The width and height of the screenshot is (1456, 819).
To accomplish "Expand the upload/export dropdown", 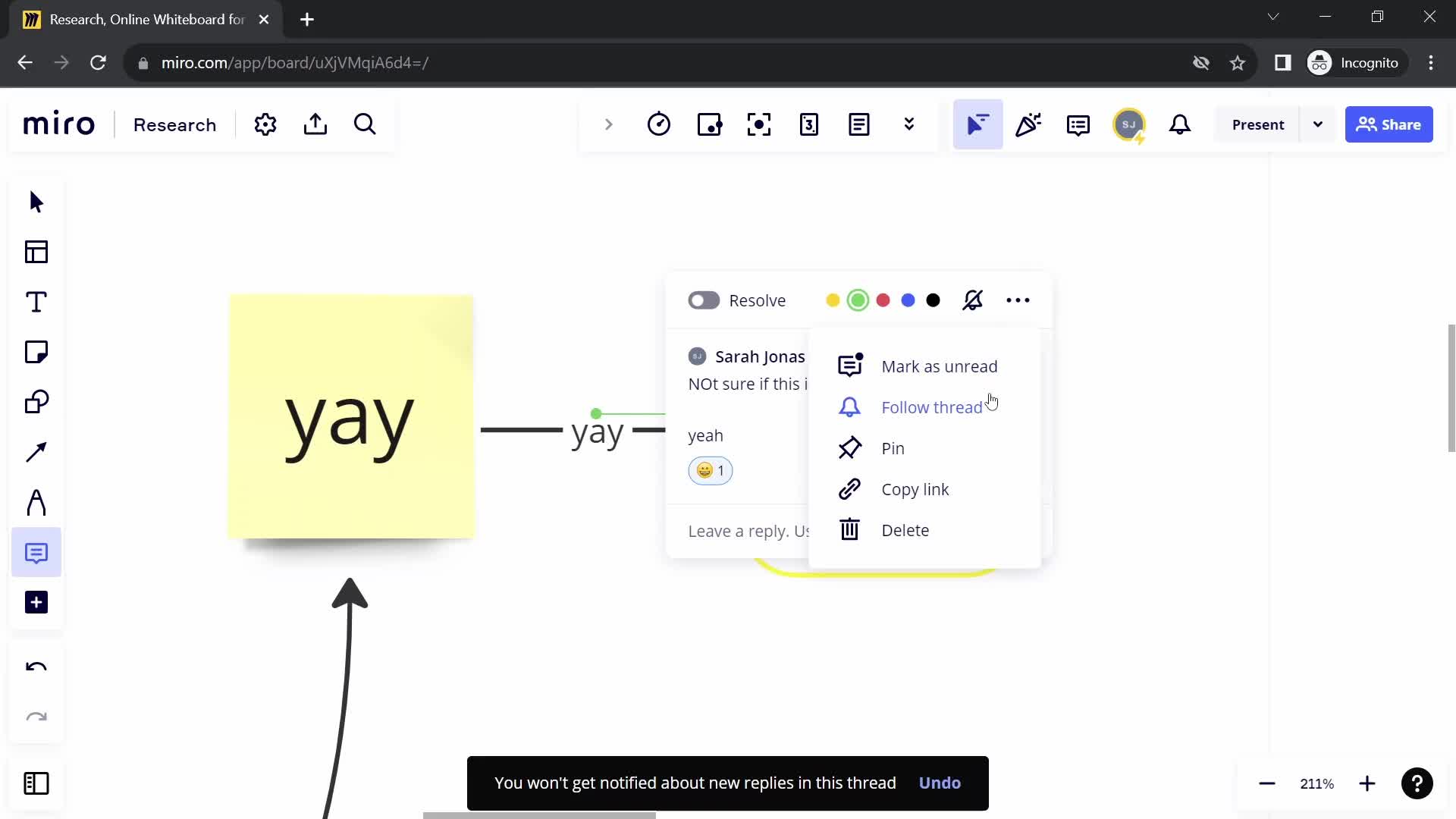I will click(x=316, y=124).
